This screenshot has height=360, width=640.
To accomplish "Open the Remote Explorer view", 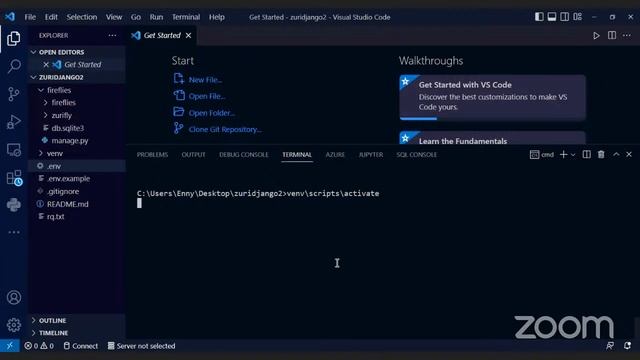I will click(13, 150).
